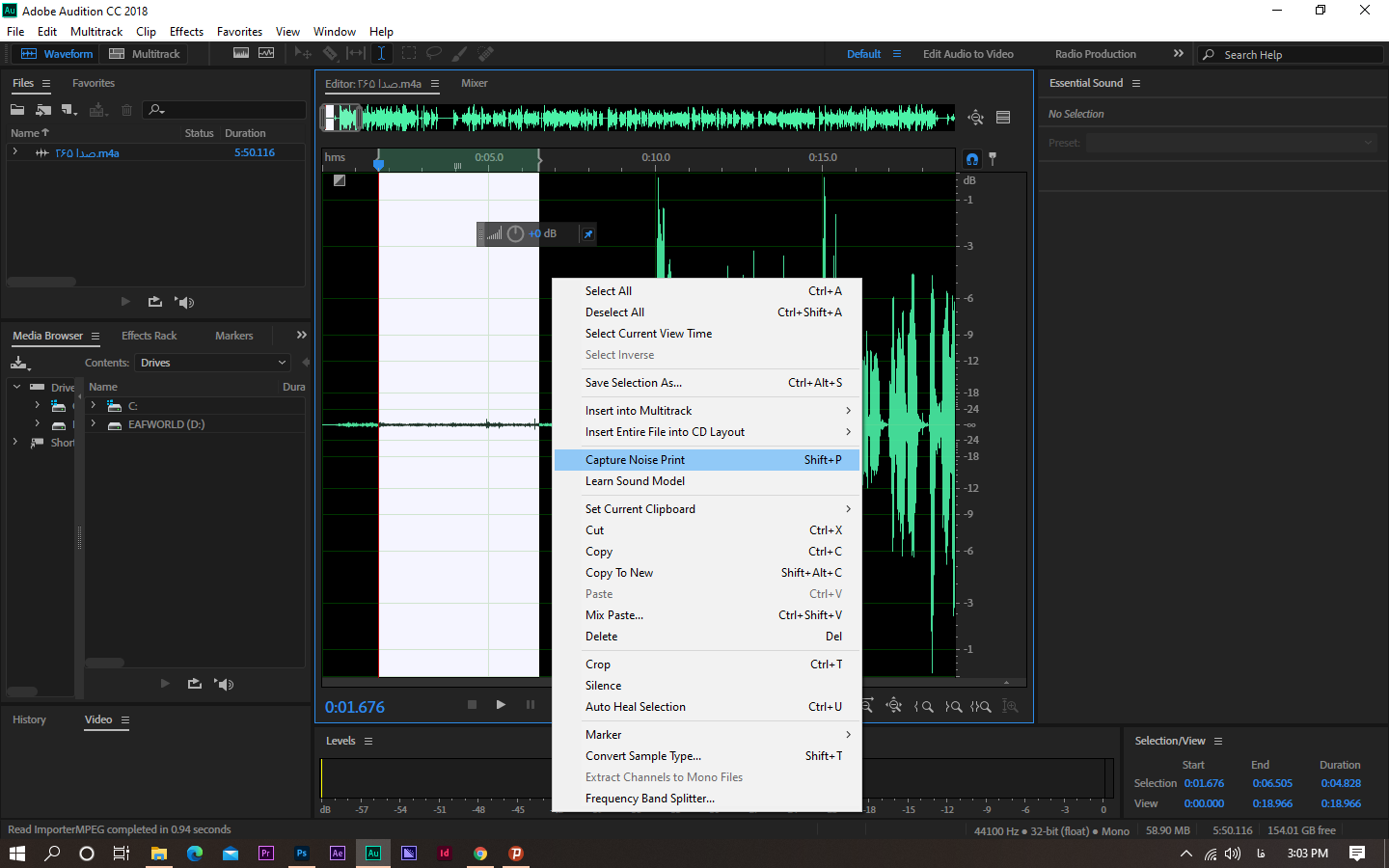Open the Contents Drives dropdown
This screenshot has width=1389, height=868.
pyautogui.click(x=213, y=363)
